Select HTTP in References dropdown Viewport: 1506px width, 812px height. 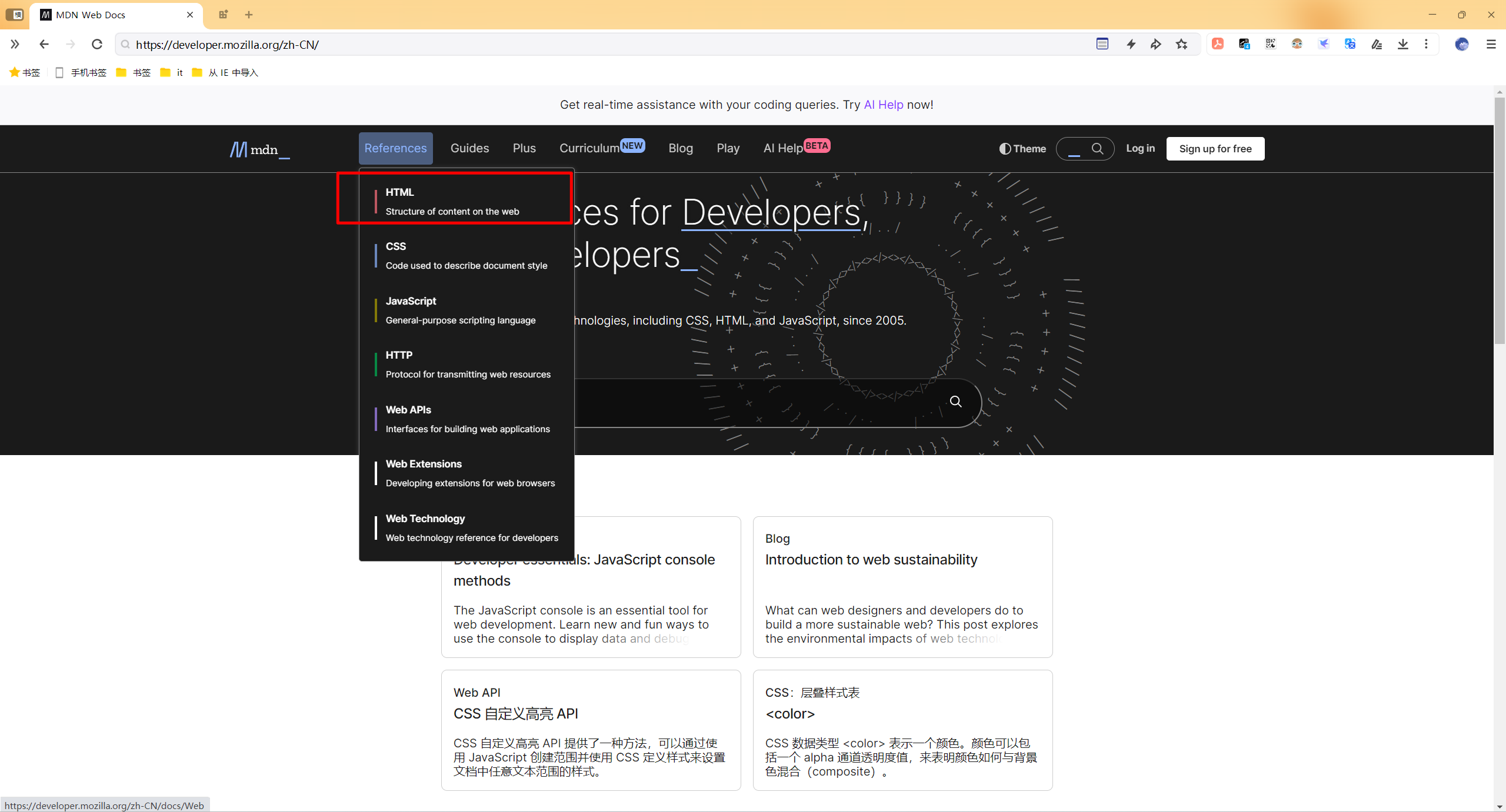coord(467,364)
